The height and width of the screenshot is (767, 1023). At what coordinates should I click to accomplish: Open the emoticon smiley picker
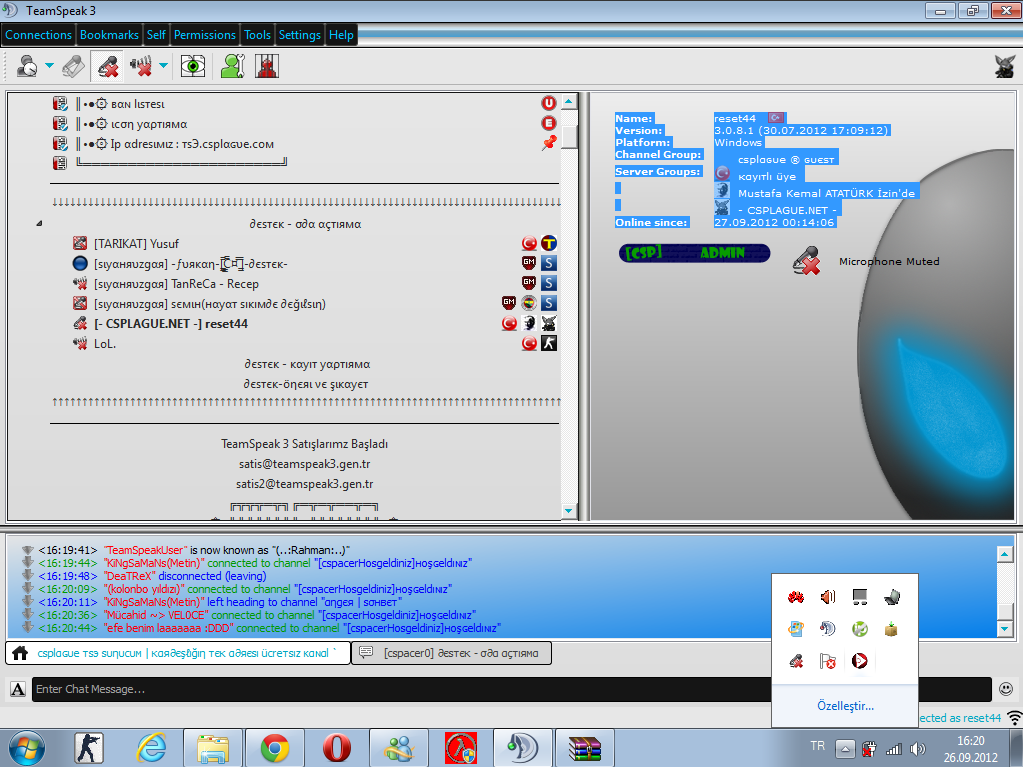pyautogui.click(x=1005, y=689)
